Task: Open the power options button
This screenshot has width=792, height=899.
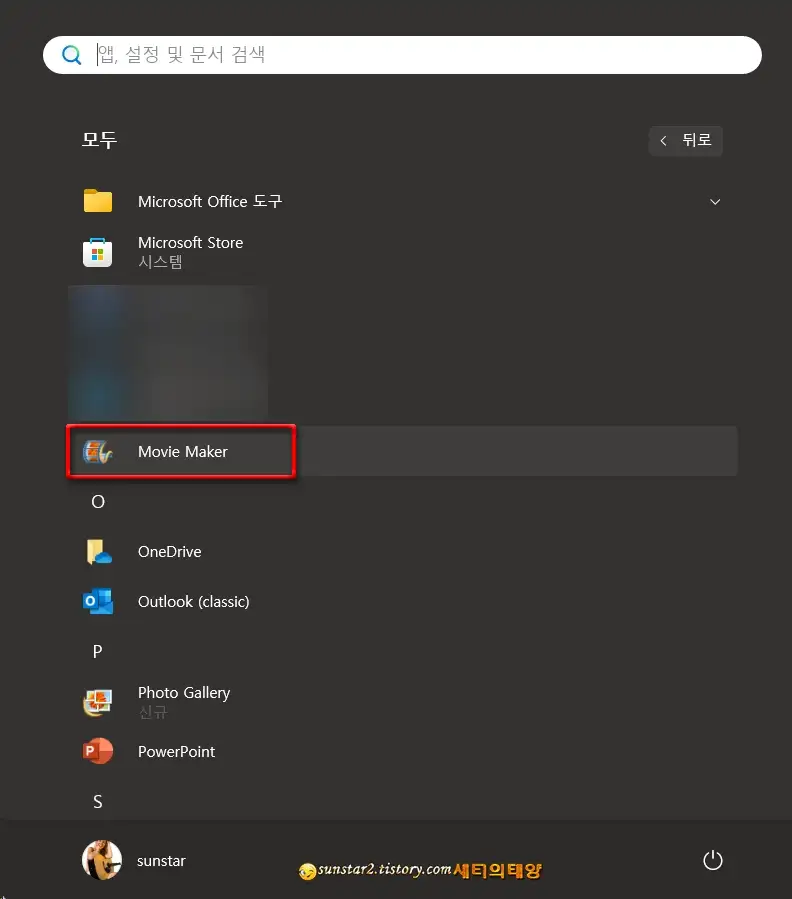Action: click(713, 860)
